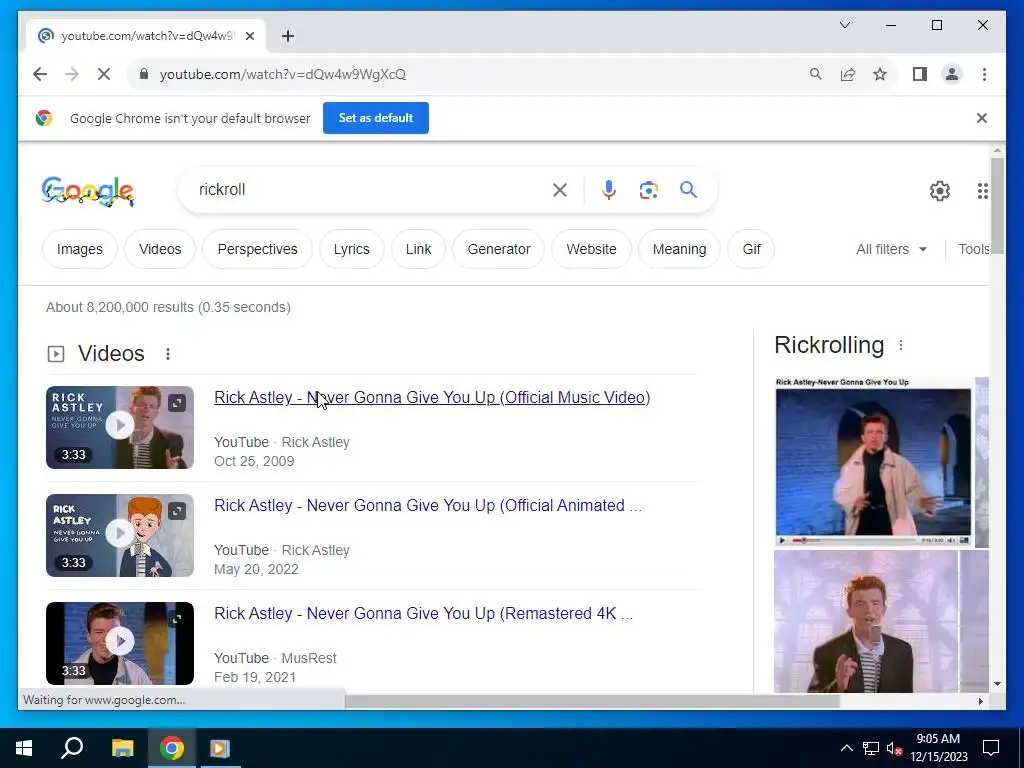1024x768 pixels.
Task: Open Official Animated video result link
Action: click(x=428, y=505)
